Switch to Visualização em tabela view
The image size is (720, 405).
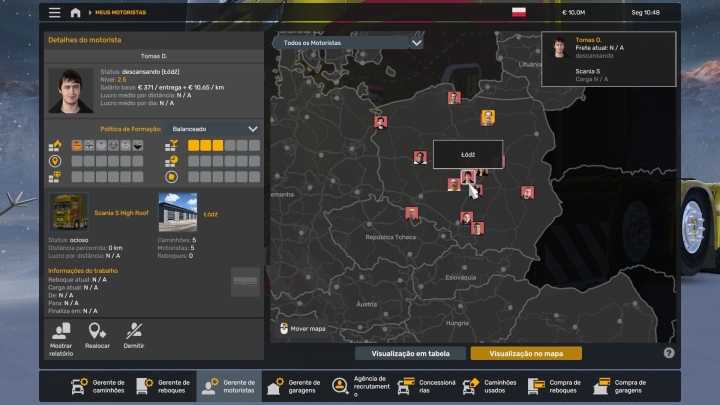[x=411, y=353]
